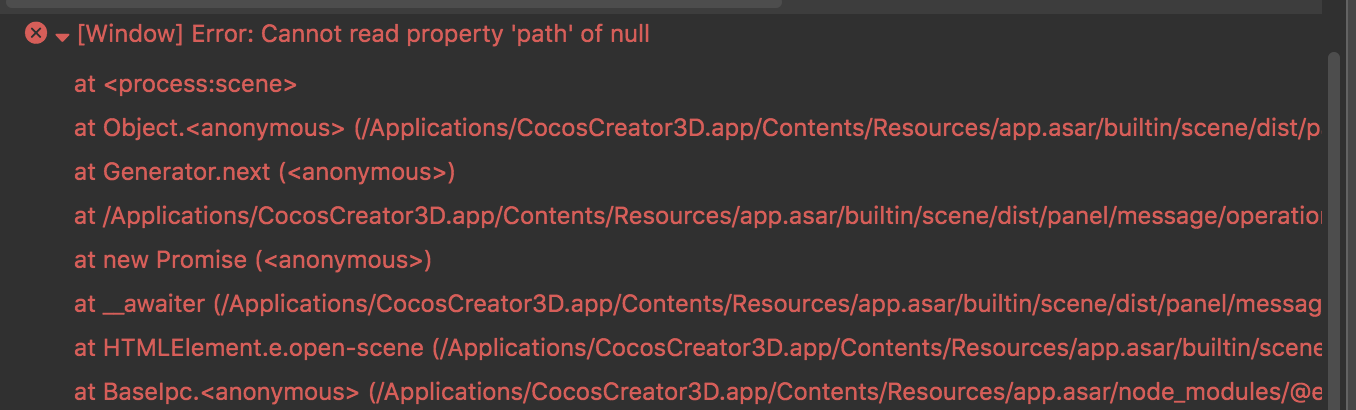
Task: Open file path in the open-scene frame
Action: coord(880,348)
